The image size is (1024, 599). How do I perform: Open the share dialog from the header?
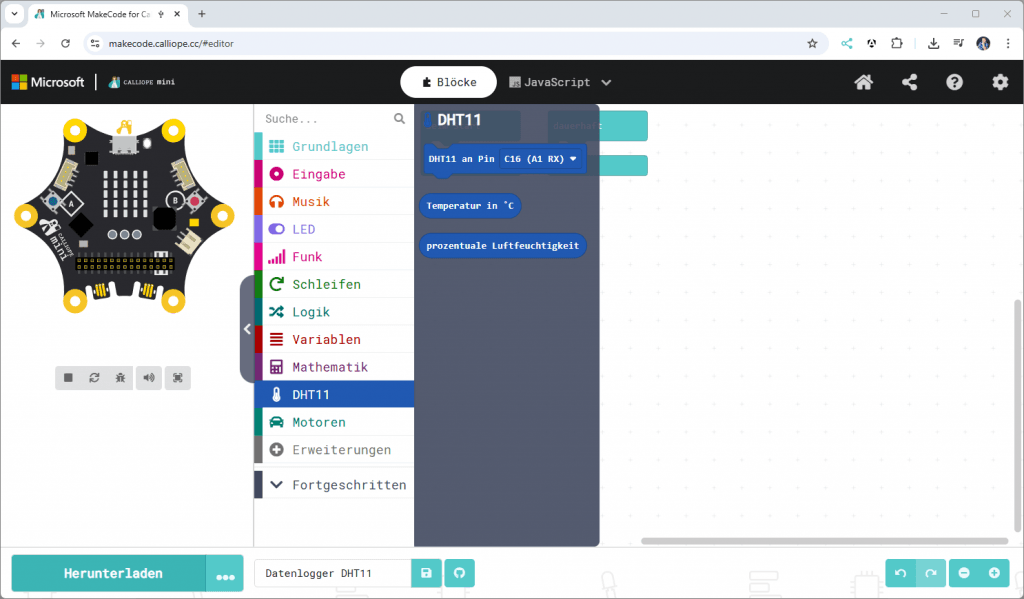coord(909,82)
